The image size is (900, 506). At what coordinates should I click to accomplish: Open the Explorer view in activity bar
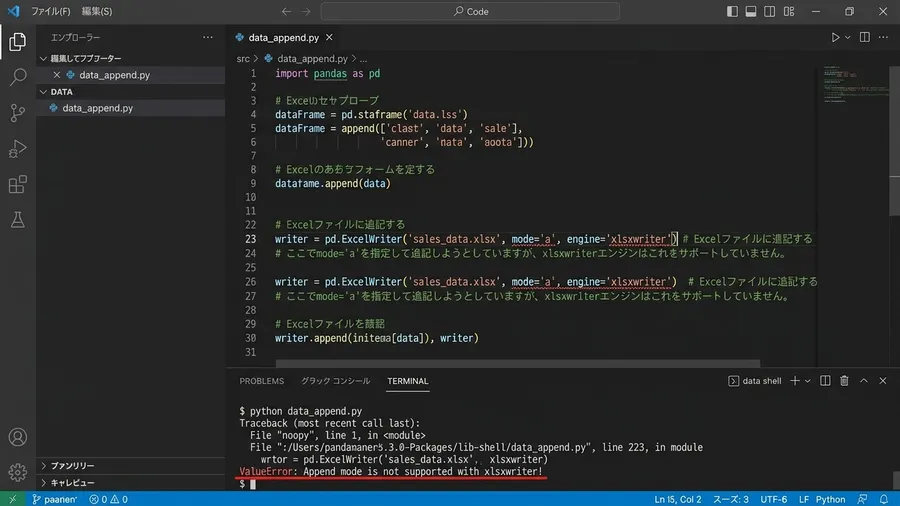point(17,42)
